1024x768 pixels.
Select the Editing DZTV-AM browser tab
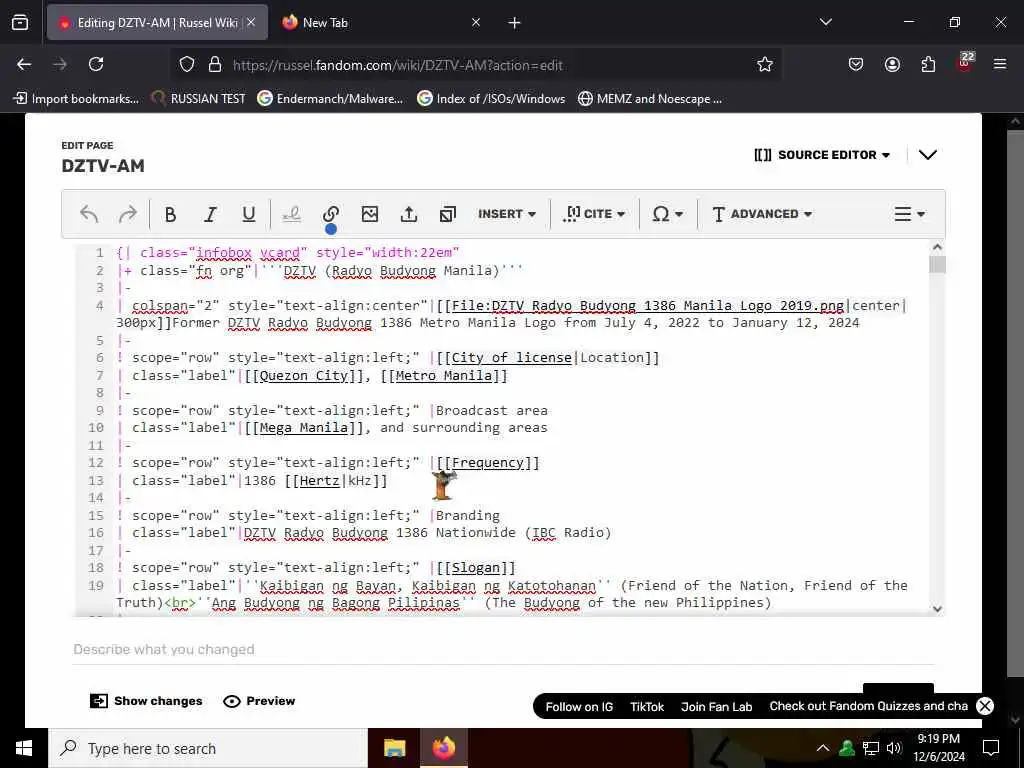(x=157, y=23)
